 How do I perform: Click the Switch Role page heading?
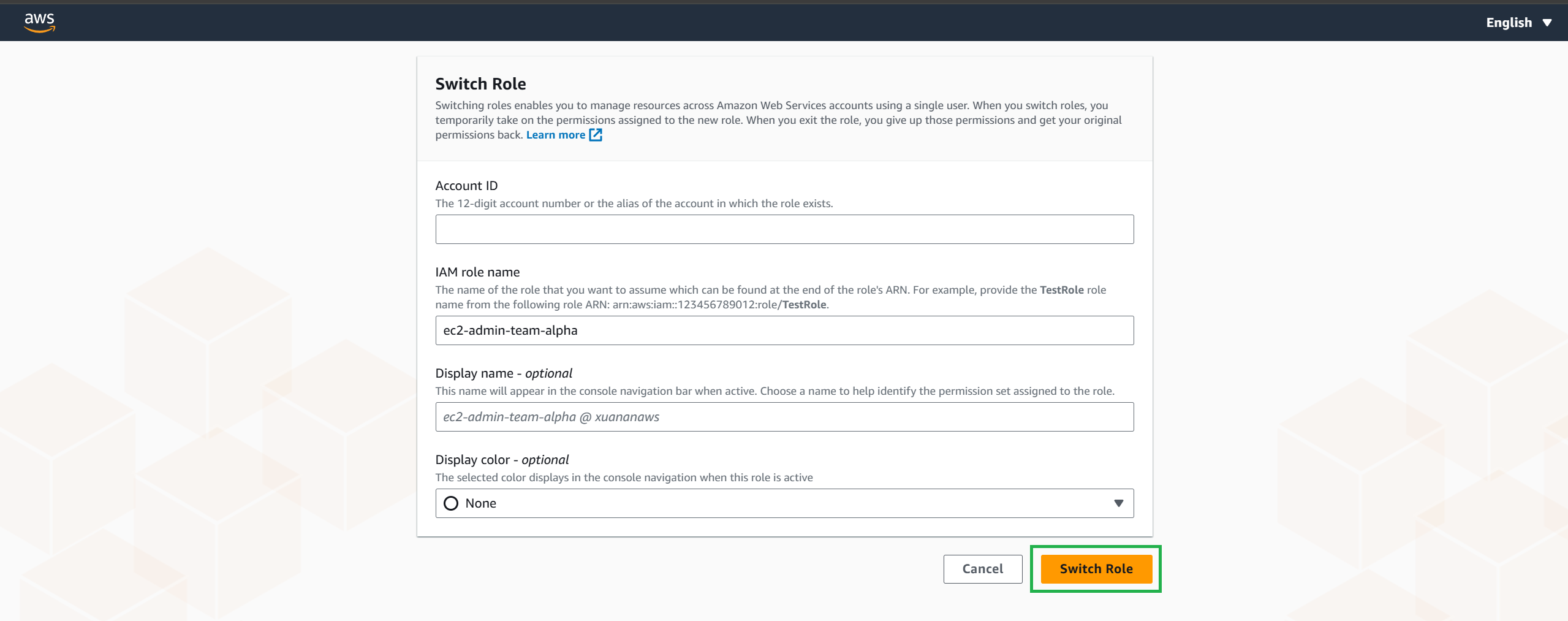point(480,84)
